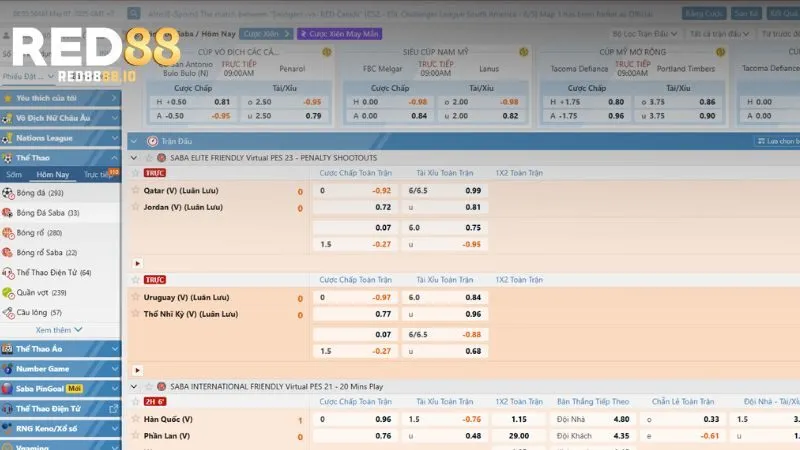Click the clock icon beside Trận Đấu

[x=152, y=141]
